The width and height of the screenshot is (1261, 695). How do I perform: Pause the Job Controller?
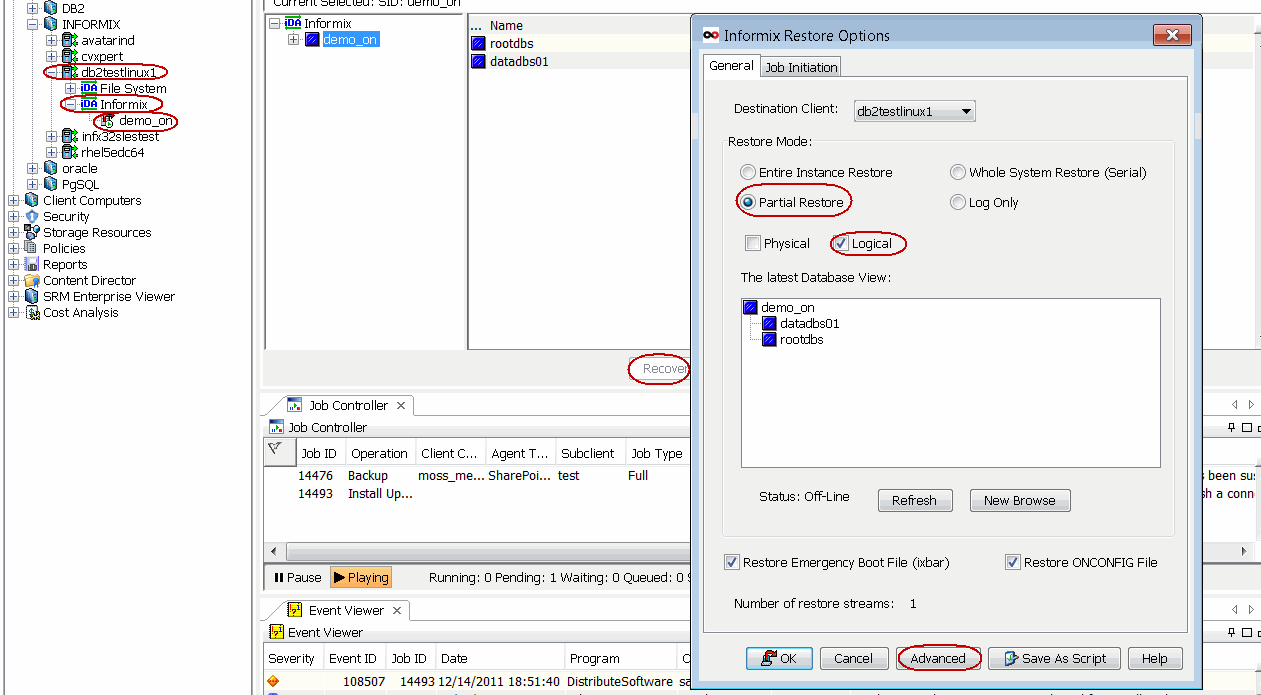298,577
